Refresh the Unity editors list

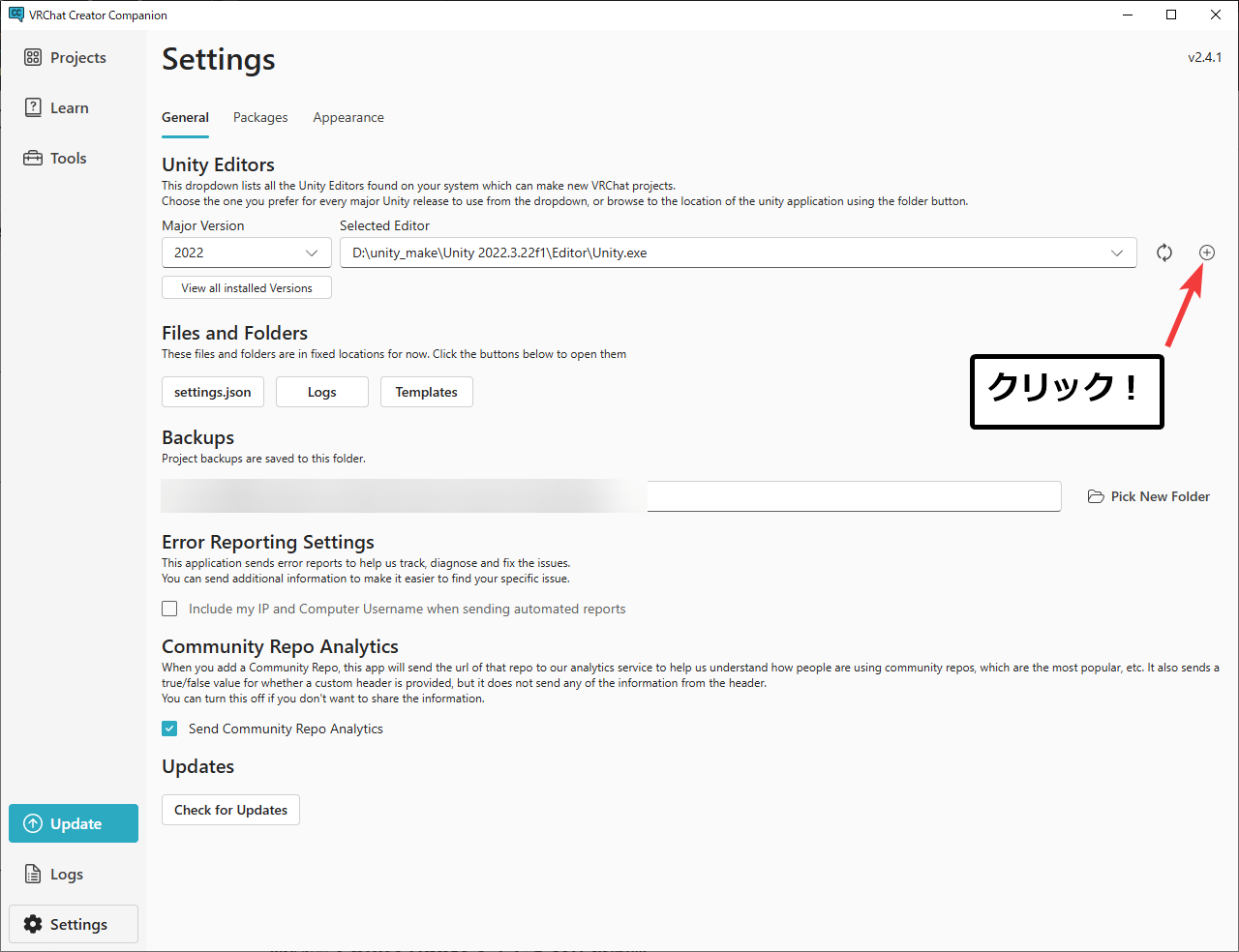pyautogui.click(x=1164, y=253)
